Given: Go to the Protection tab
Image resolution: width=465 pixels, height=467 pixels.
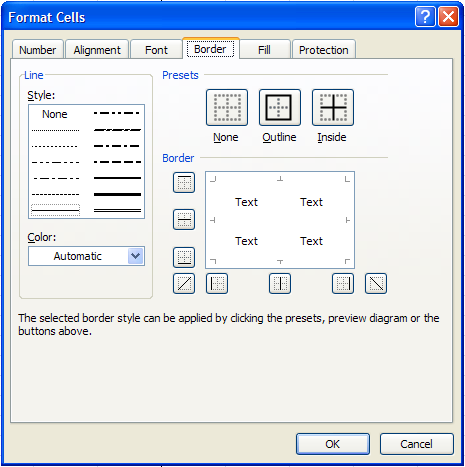Looking at the screenshot, I should pyautogui.click(x=324, y=50).
